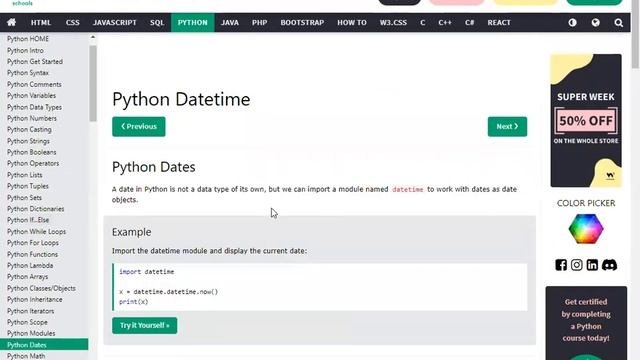Open the JAVASCRIPT tutorial tab
Image resolution: width=640 pixels, height=360 pixels.
click(115, 22)
